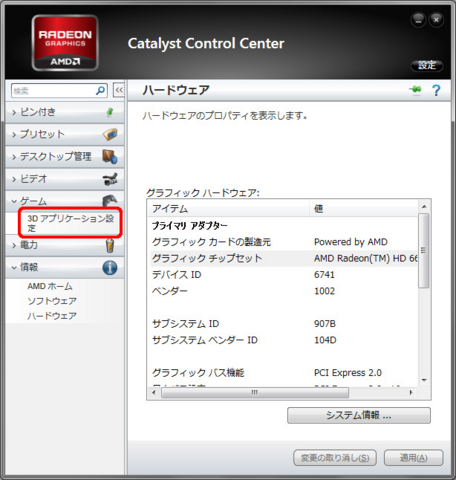Click the 907B value
The width and height of the screenshot is (456, 480).
tap(325, 324)
